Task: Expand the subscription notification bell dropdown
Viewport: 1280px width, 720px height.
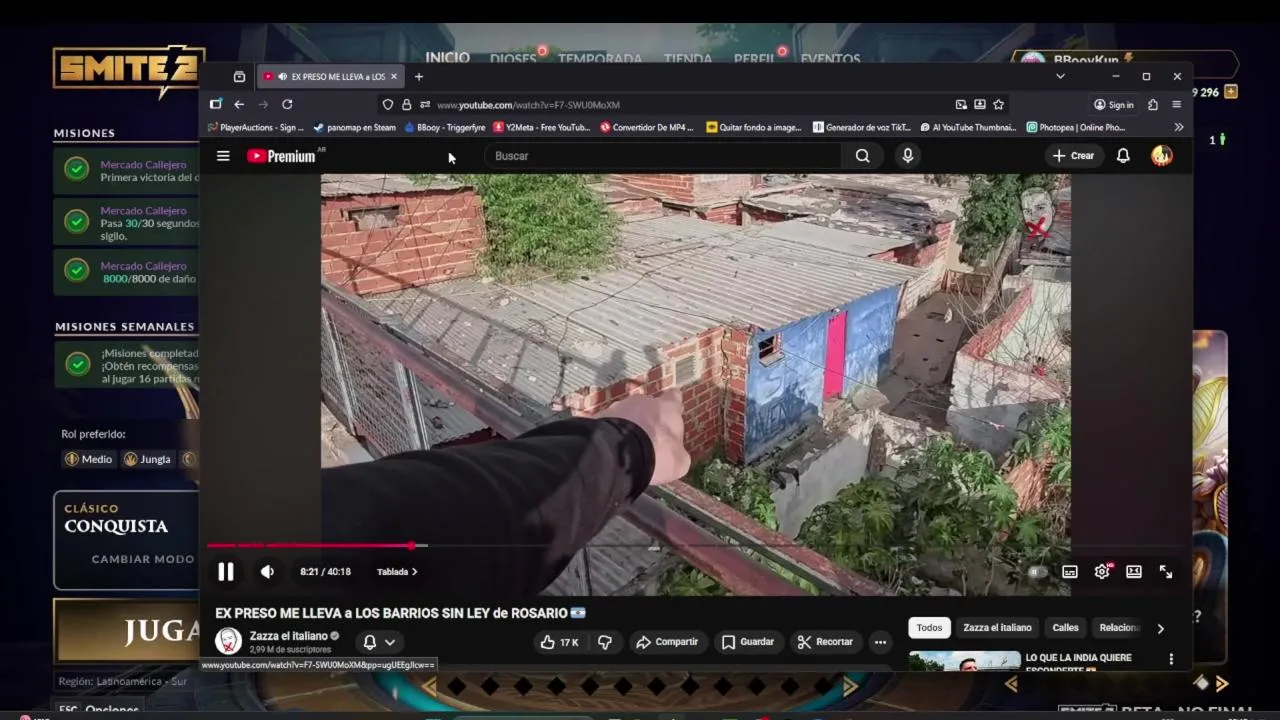Action: coord(379,642)
